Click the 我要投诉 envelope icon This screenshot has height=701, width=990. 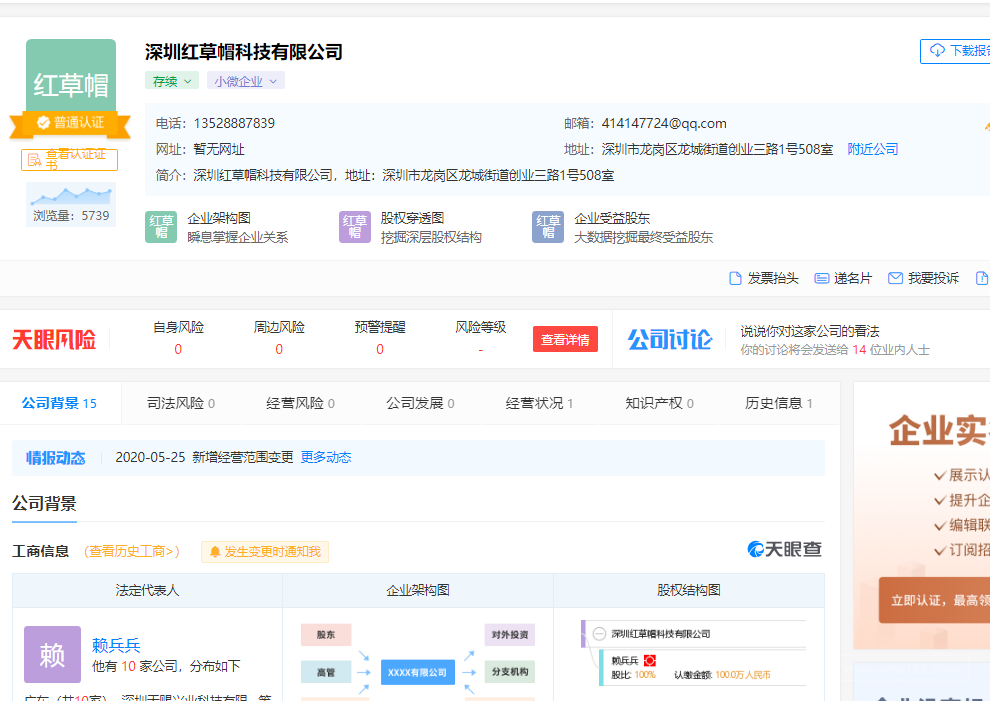(895, 278)
